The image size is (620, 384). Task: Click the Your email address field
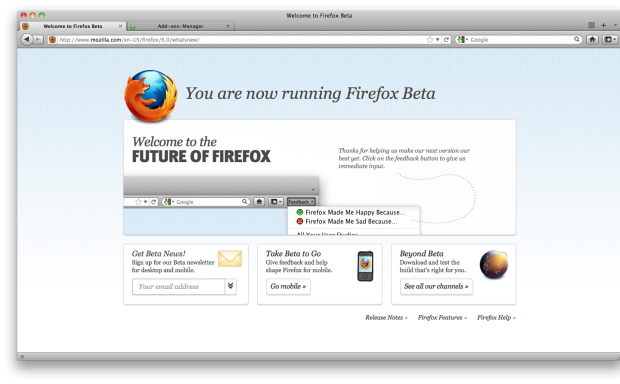(178, 286)
